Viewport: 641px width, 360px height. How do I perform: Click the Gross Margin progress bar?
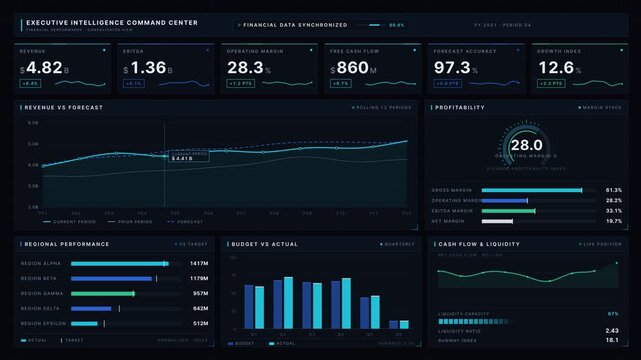click(x=539, y=190)
